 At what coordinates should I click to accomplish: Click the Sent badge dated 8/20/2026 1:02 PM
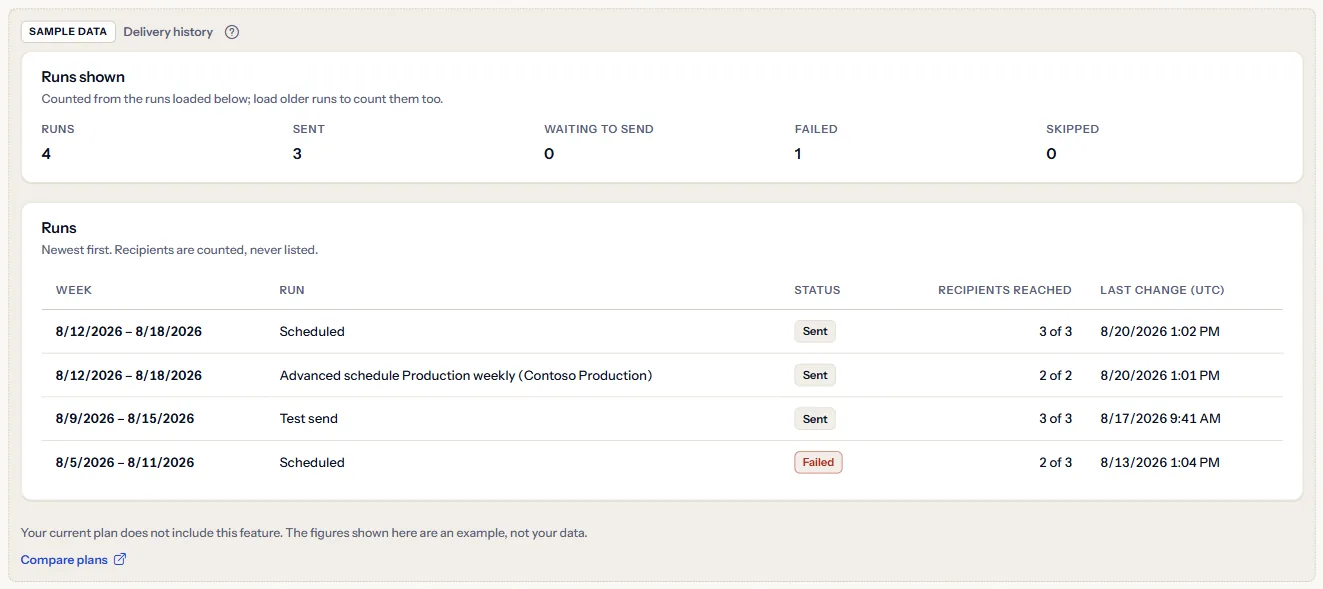click(x=815, y=331)
